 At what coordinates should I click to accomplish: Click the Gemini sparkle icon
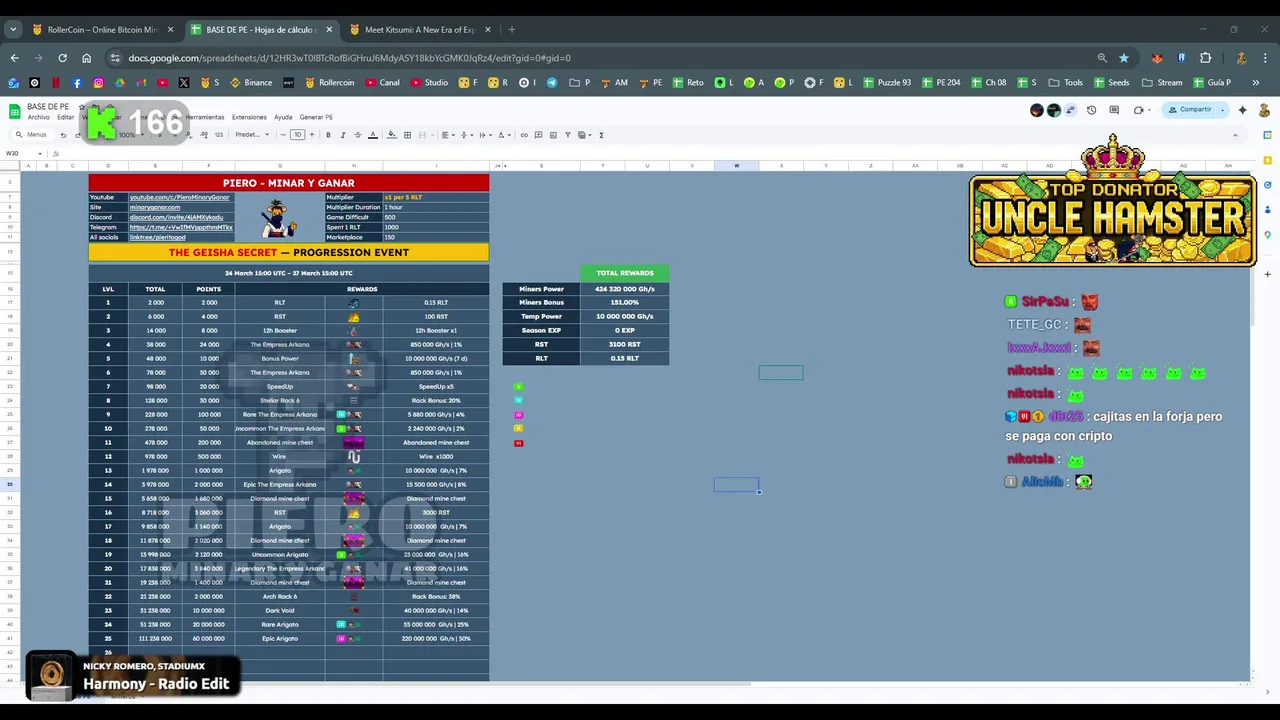[x=1243, y=110]
